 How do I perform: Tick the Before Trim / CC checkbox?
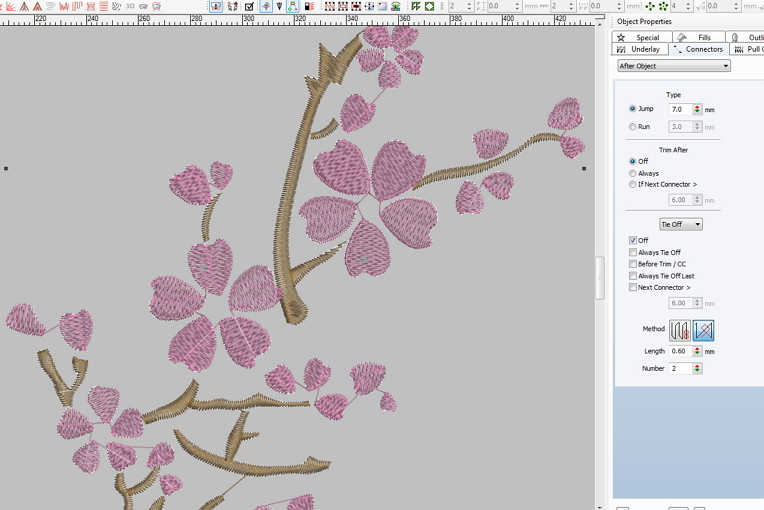coord(633,264)
